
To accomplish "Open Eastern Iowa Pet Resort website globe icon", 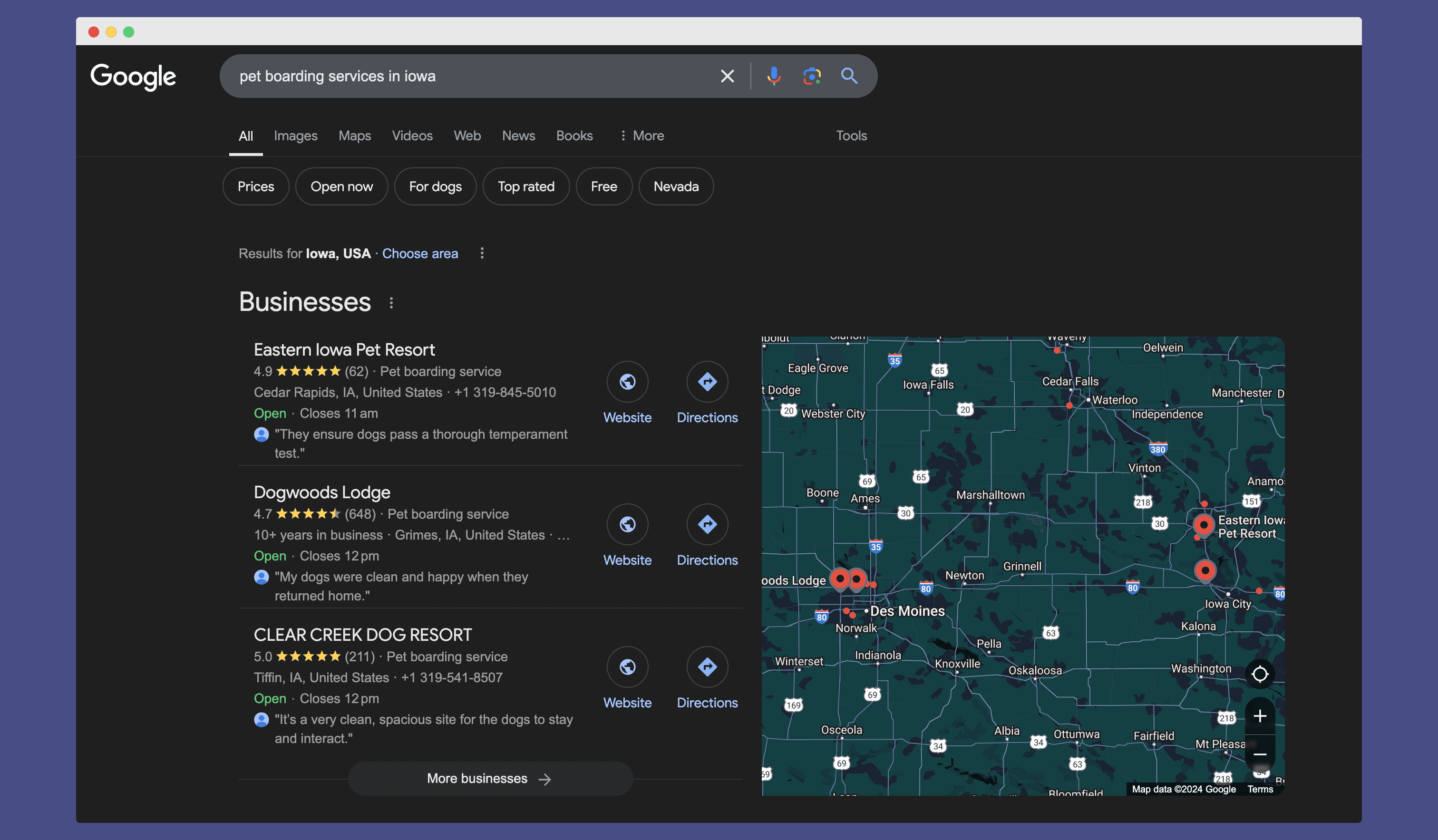I will [x=627, y=381].
